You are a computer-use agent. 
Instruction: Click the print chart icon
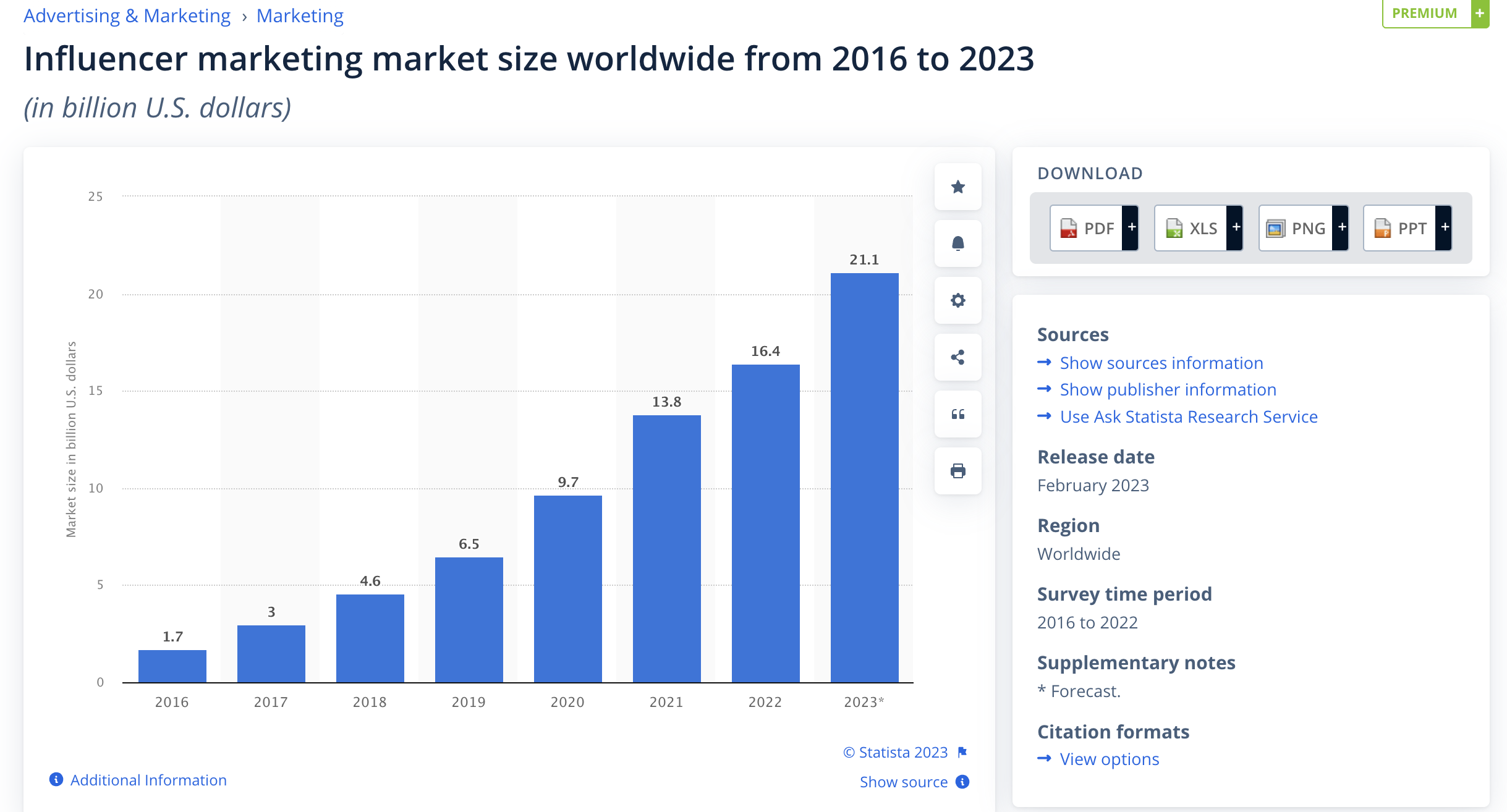957,471
